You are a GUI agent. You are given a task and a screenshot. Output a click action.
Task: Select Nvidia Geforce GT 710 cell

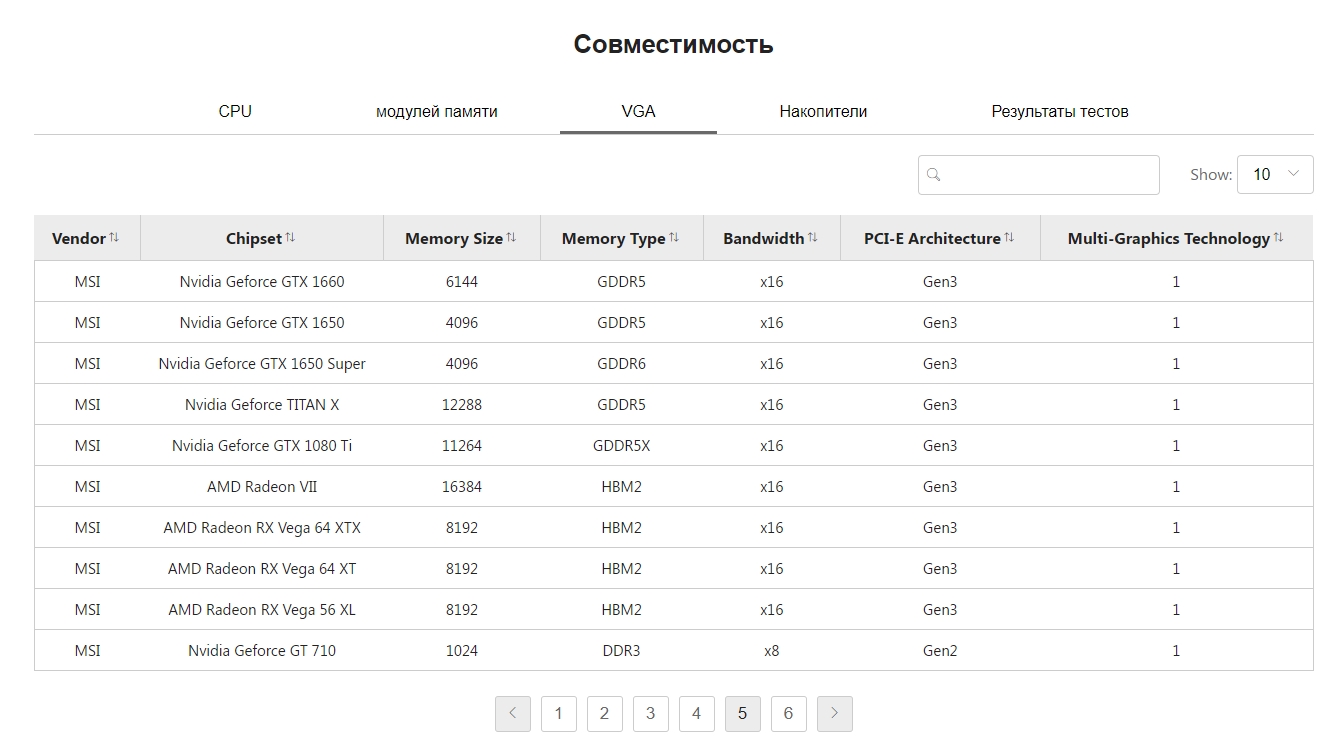tap(262, 651)
